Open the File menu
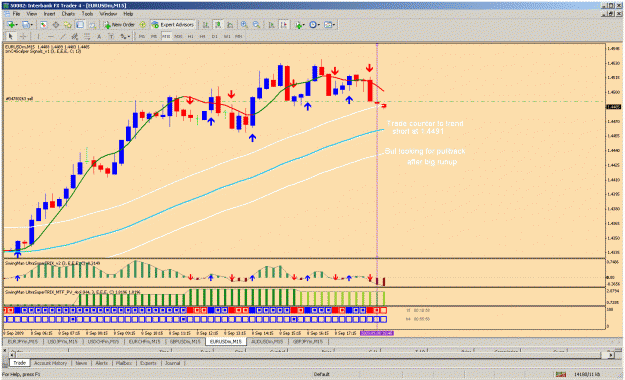Image resolution: width=625 pixels, height=380 pixels. pyautogui.click(x=16, y=14)
